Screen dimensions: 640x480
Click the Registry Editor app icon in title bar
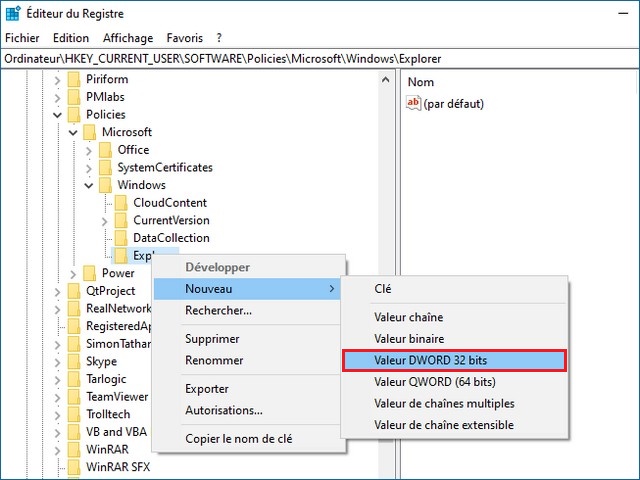(12, 13)
